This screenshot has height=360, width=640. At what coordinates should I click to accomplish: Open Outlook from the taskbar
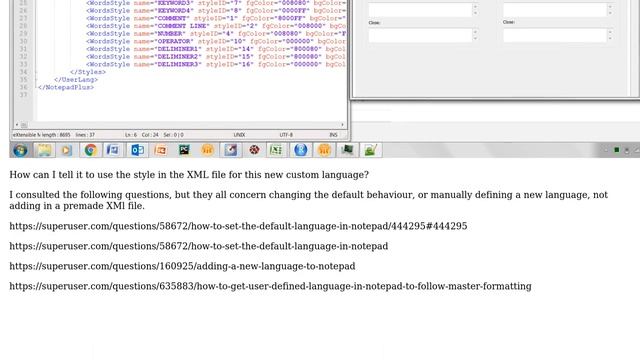pos(137,150)
